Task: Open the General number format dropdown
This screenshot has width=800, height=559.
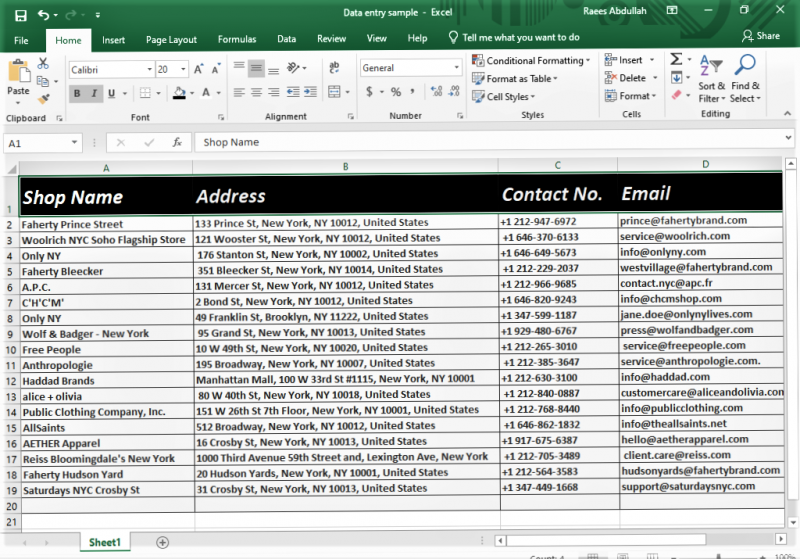Action: [456, 68]
